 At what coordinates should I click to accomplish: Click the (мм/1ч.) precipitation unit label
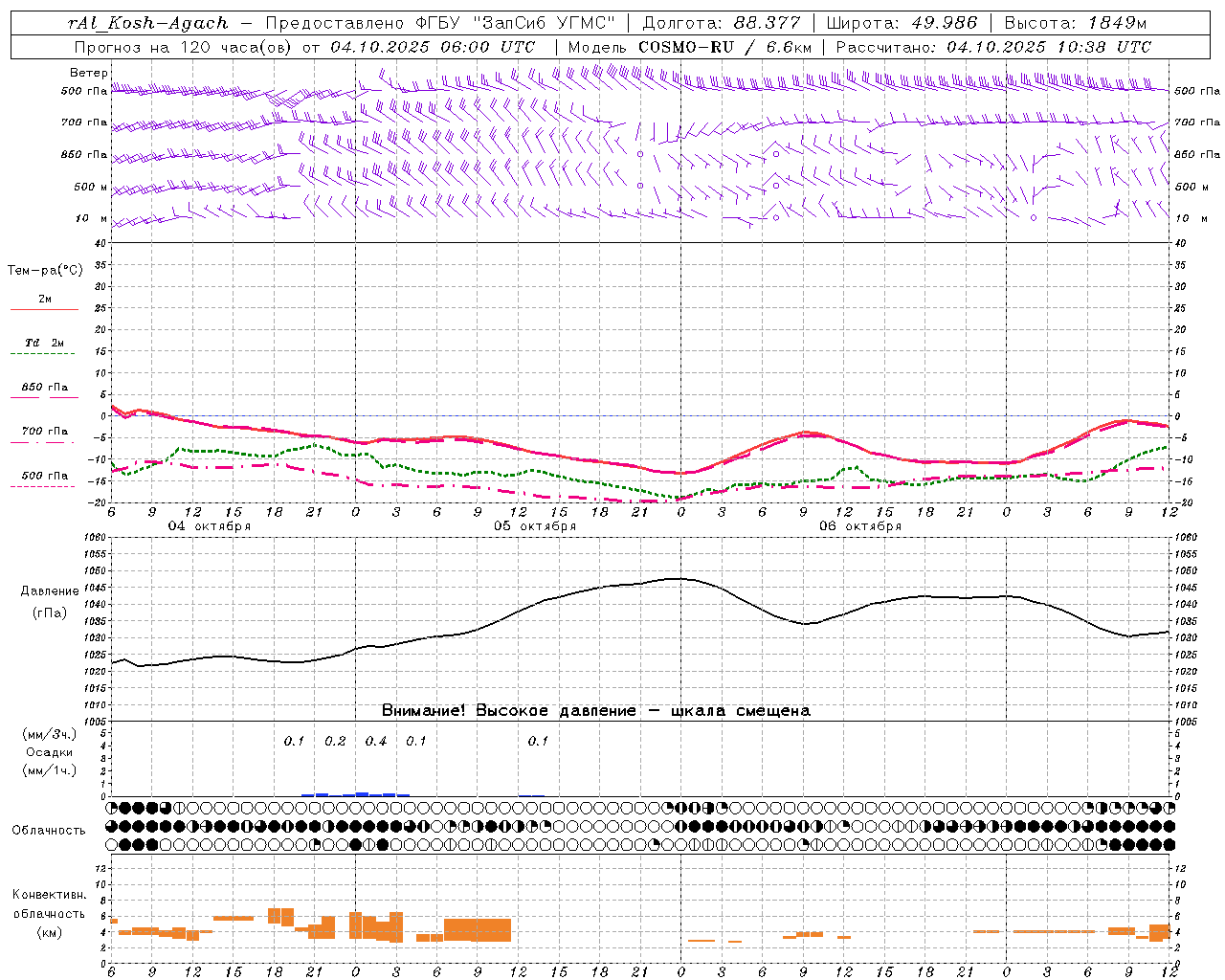click(x=49, y=770)
